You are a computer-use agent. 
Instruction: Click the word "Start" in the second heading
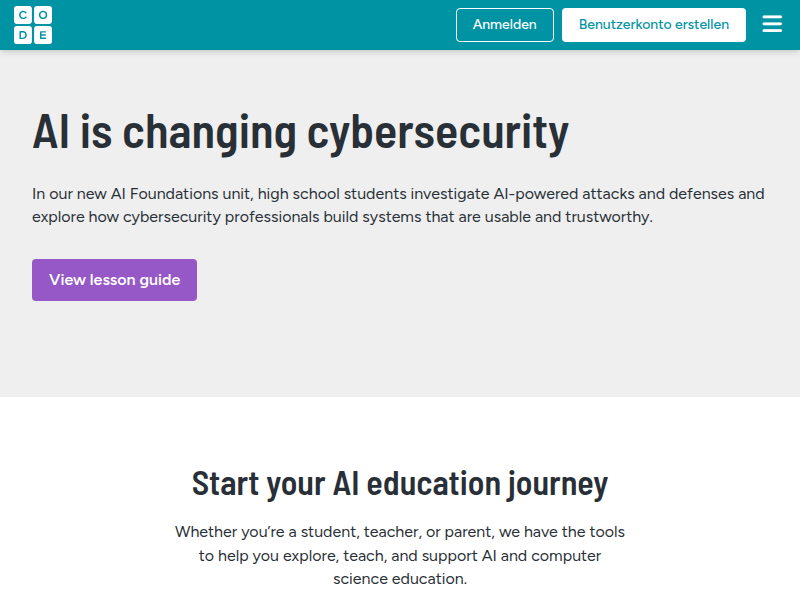coord(225,483)
